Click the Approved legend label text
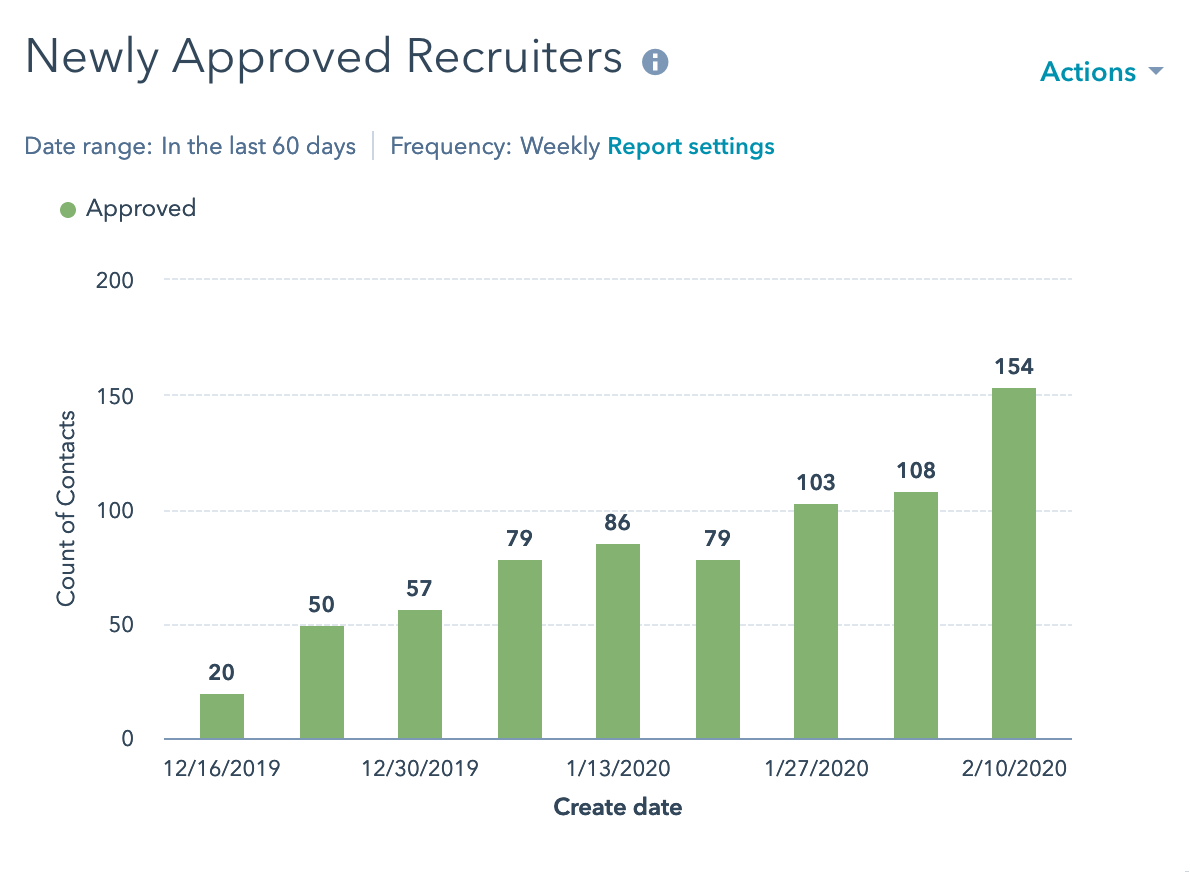 tap(140, 208)
